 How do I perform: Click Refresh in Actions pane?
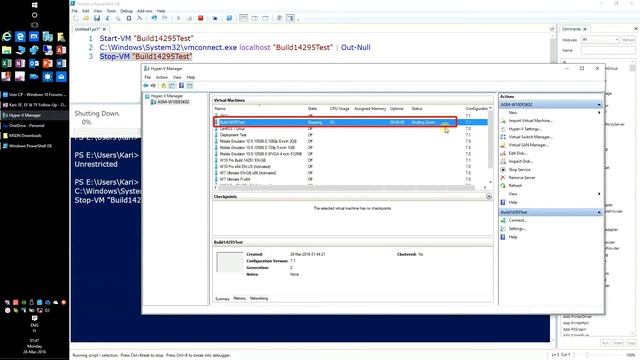pos(515,186)
